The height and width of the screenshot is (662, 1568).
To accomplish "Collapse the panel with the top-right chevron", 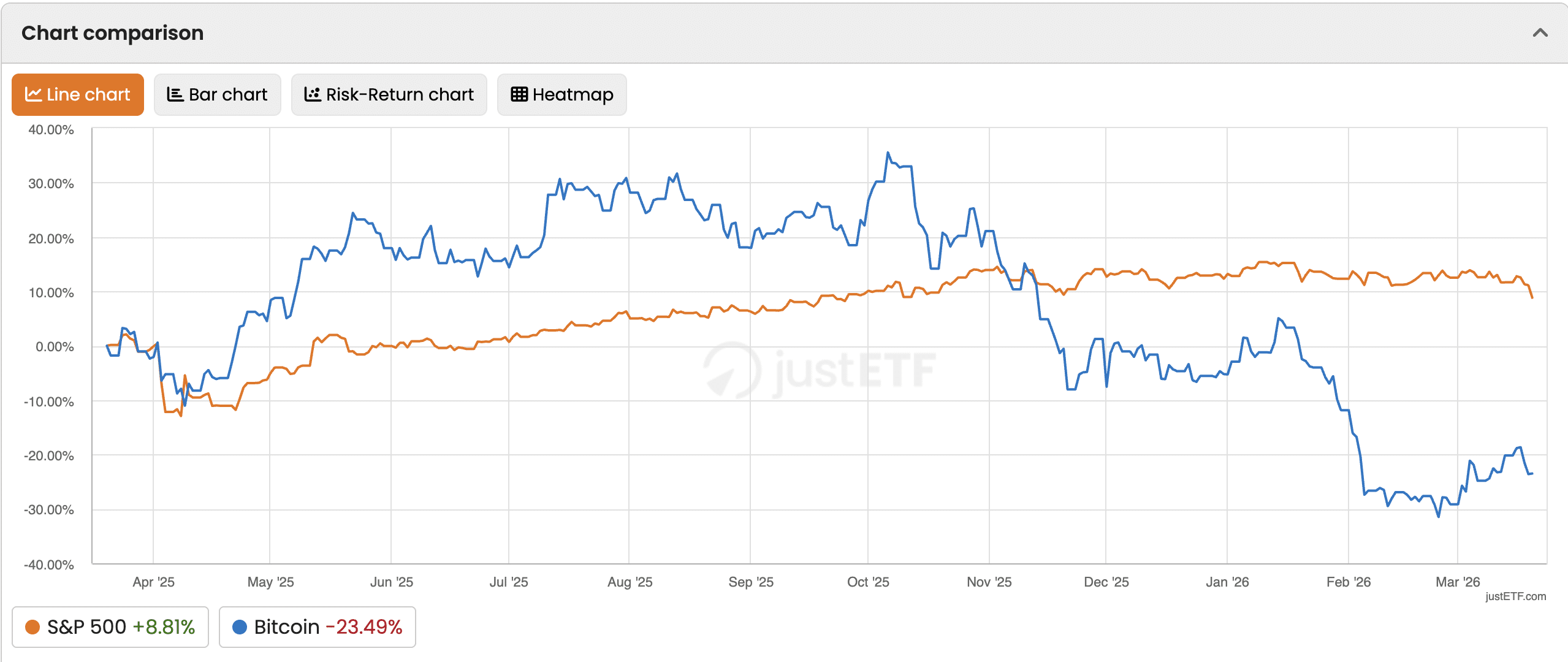I will coord(1540,33).
